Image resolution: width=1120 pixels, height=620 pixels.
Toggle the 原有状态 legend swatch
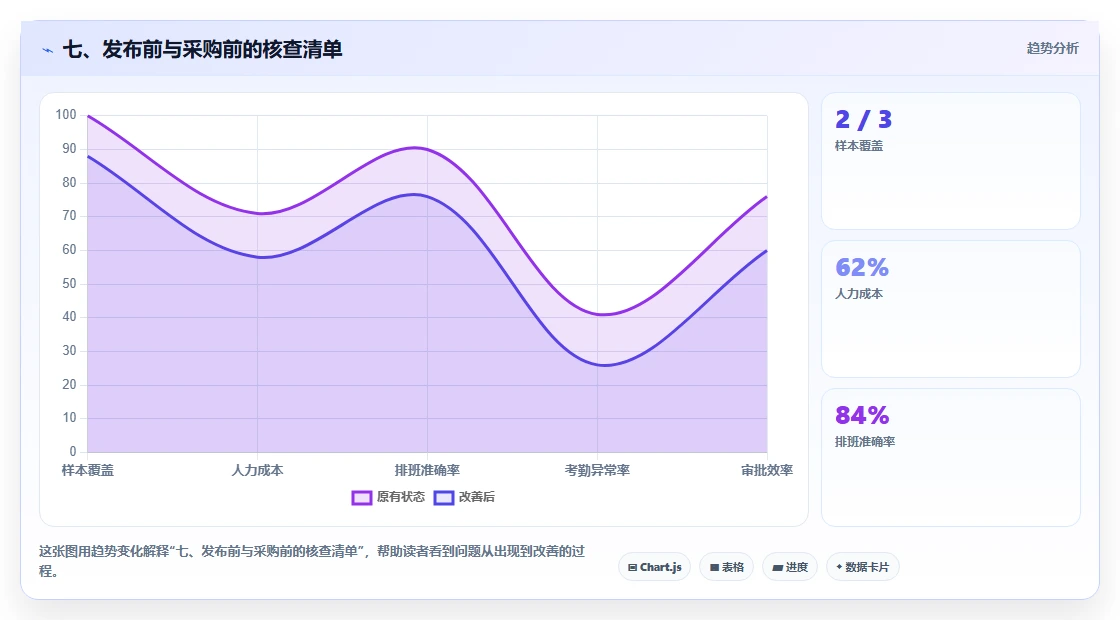(361, 498)
